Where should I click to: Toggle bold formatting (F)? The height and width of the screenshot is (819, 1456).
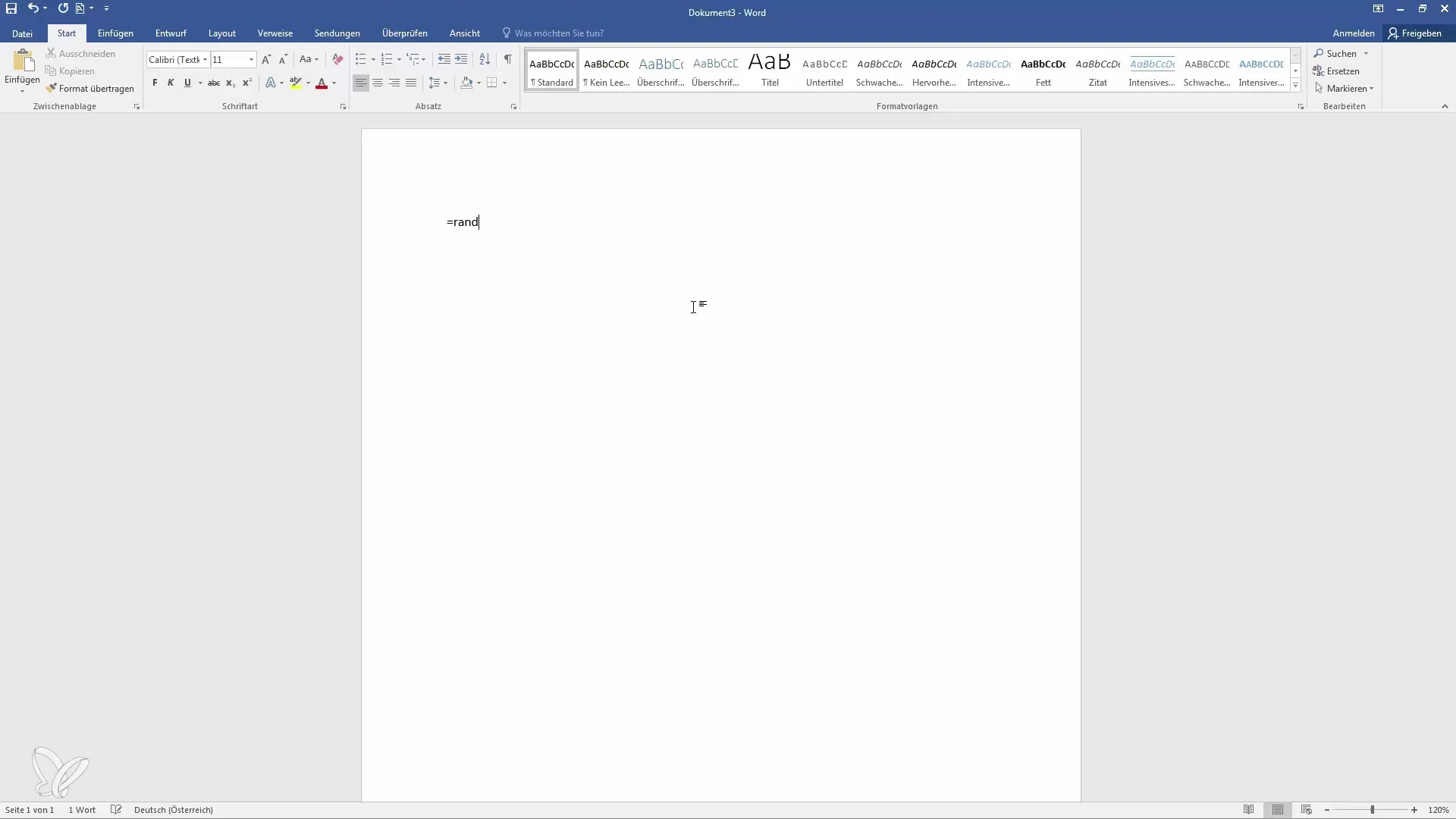coord(155,83)
